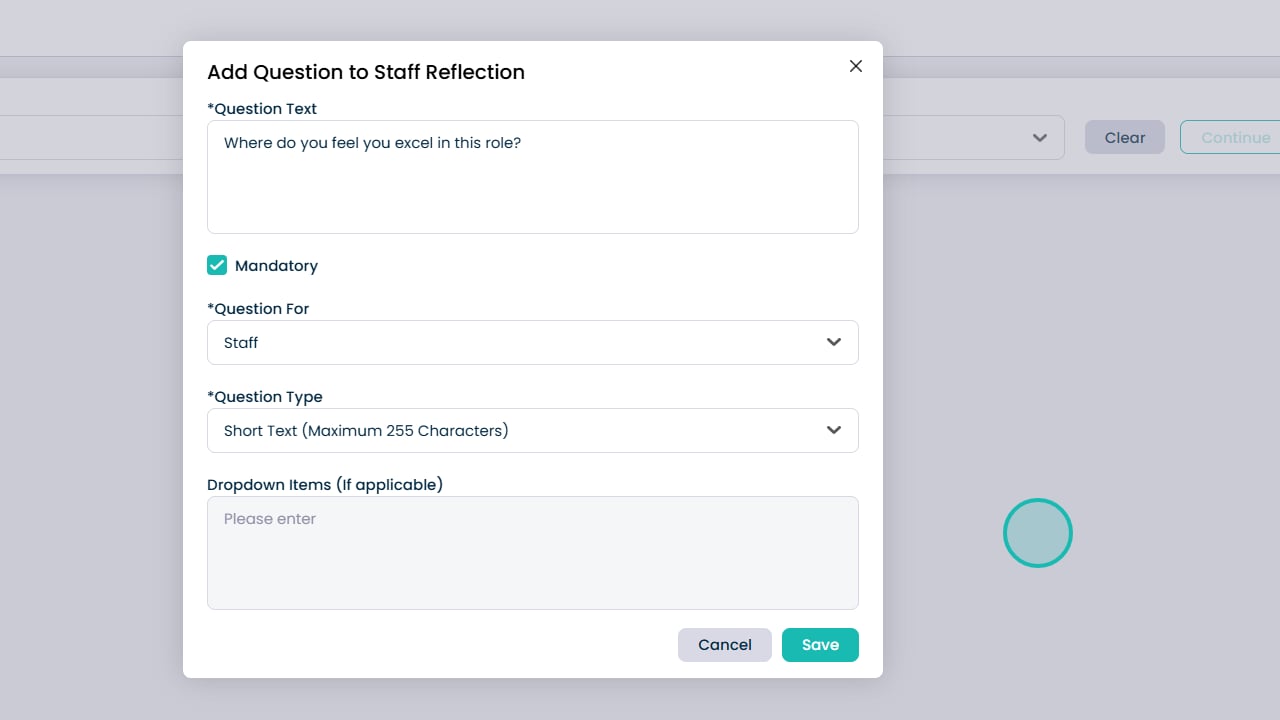Toggle the Mandatory checkbox
1280x720 pixels.
(x=217, y=265)
